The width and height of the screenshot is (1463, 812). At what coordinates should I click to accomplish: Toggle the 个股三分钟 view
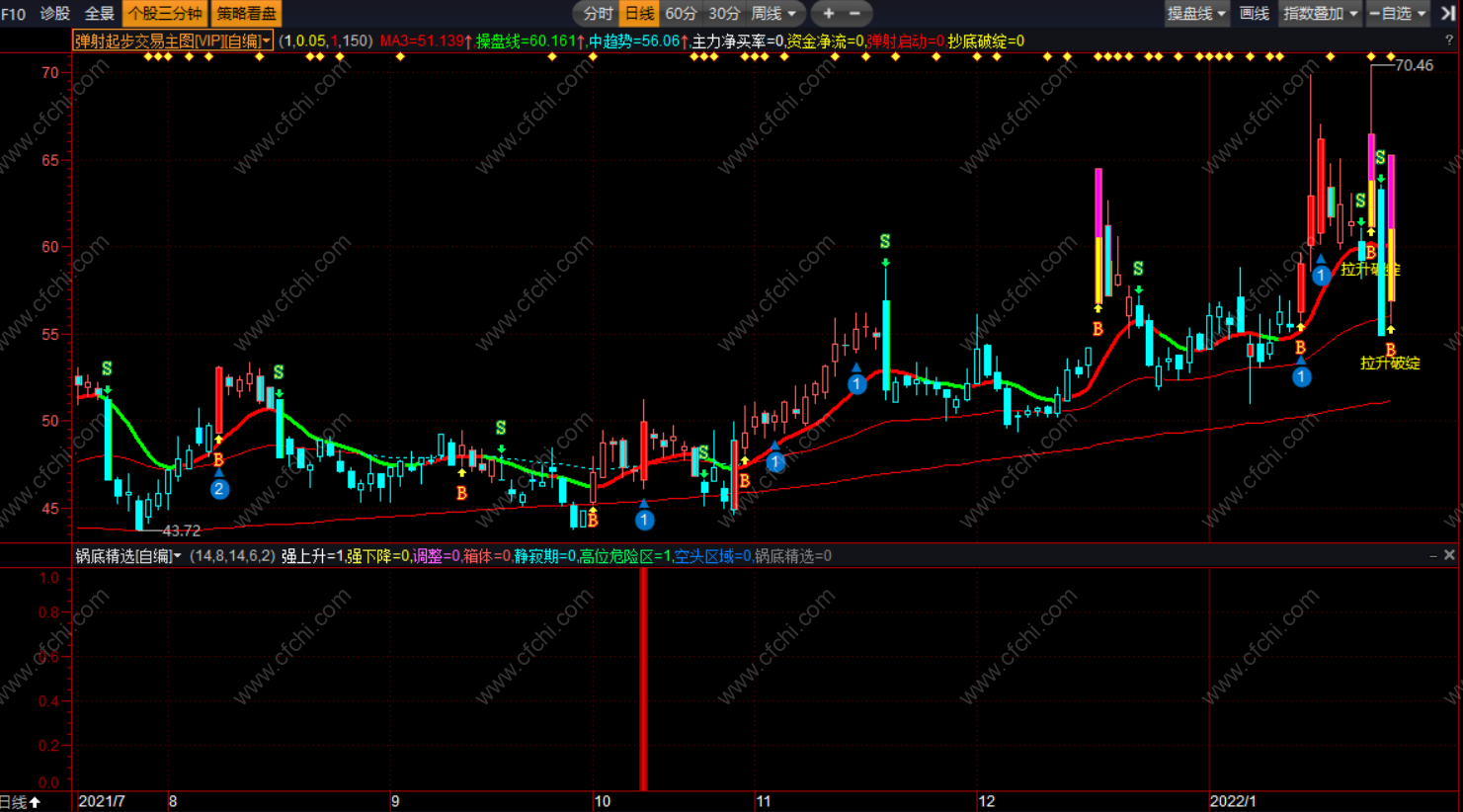(x=165, y=13)
